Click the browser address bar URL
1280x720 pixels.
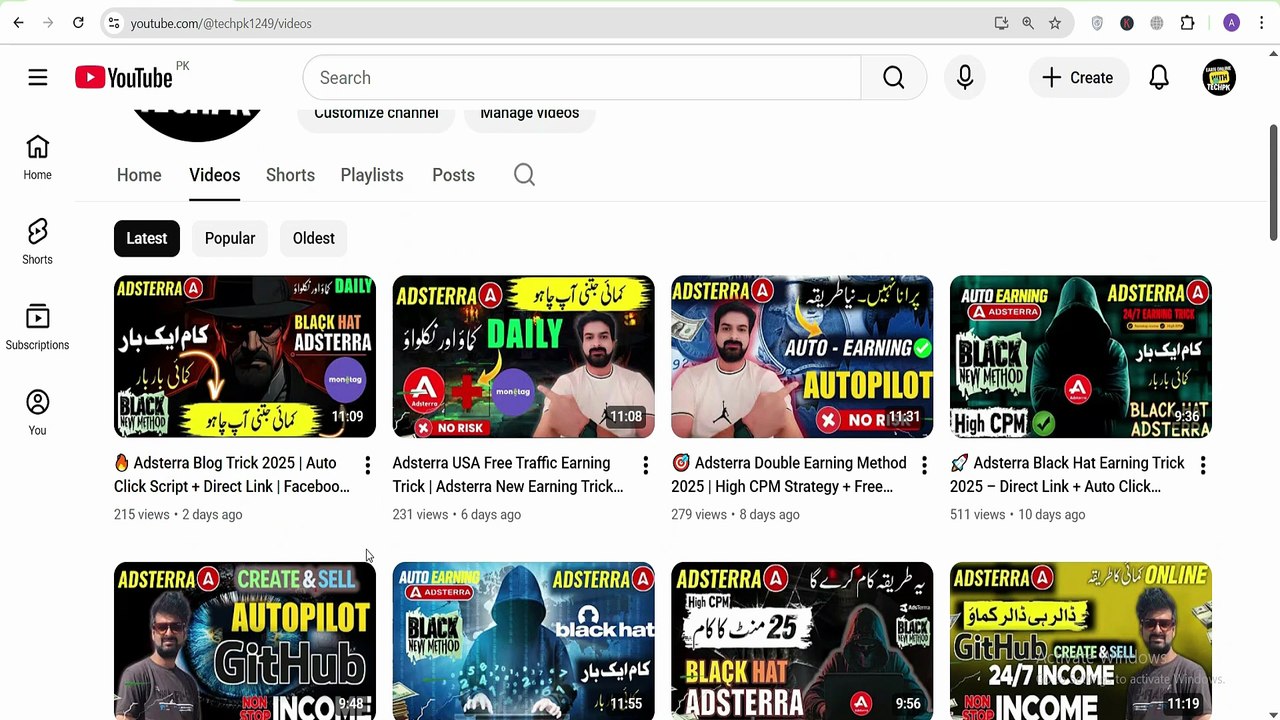221,23
